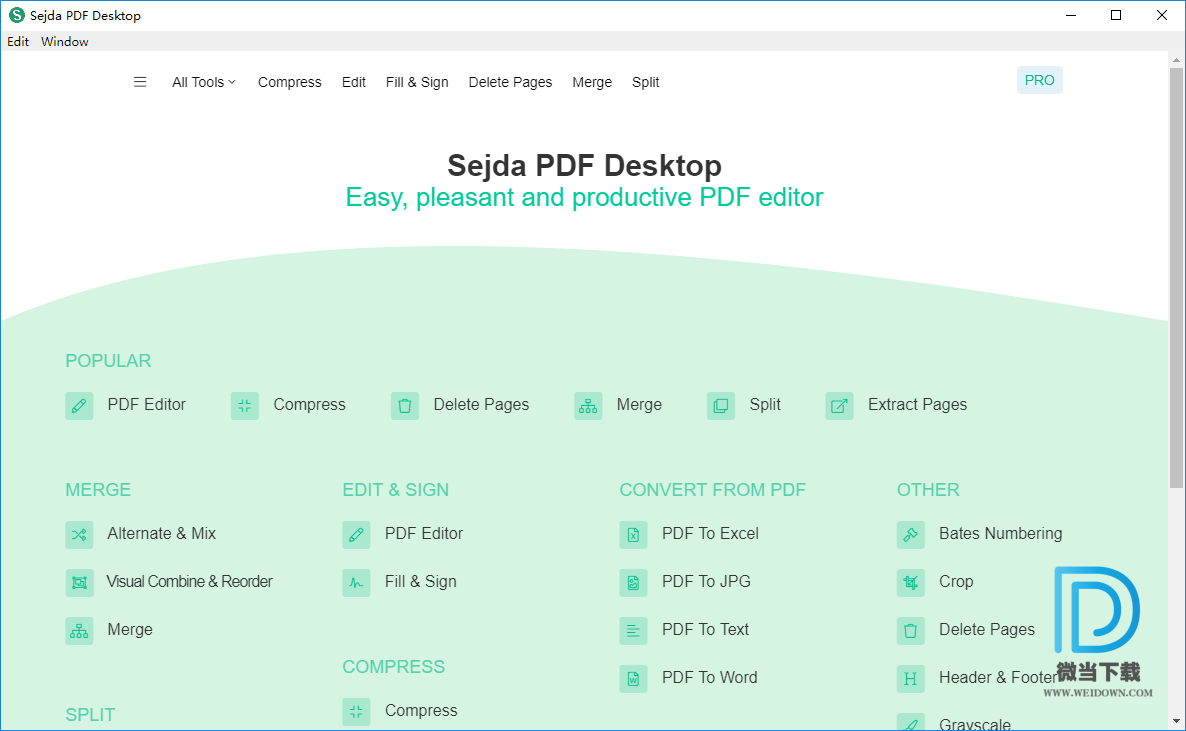Click the Sejda app logo in title bar
Viewport: 1186px width, 731px height.
click(17, 15)
